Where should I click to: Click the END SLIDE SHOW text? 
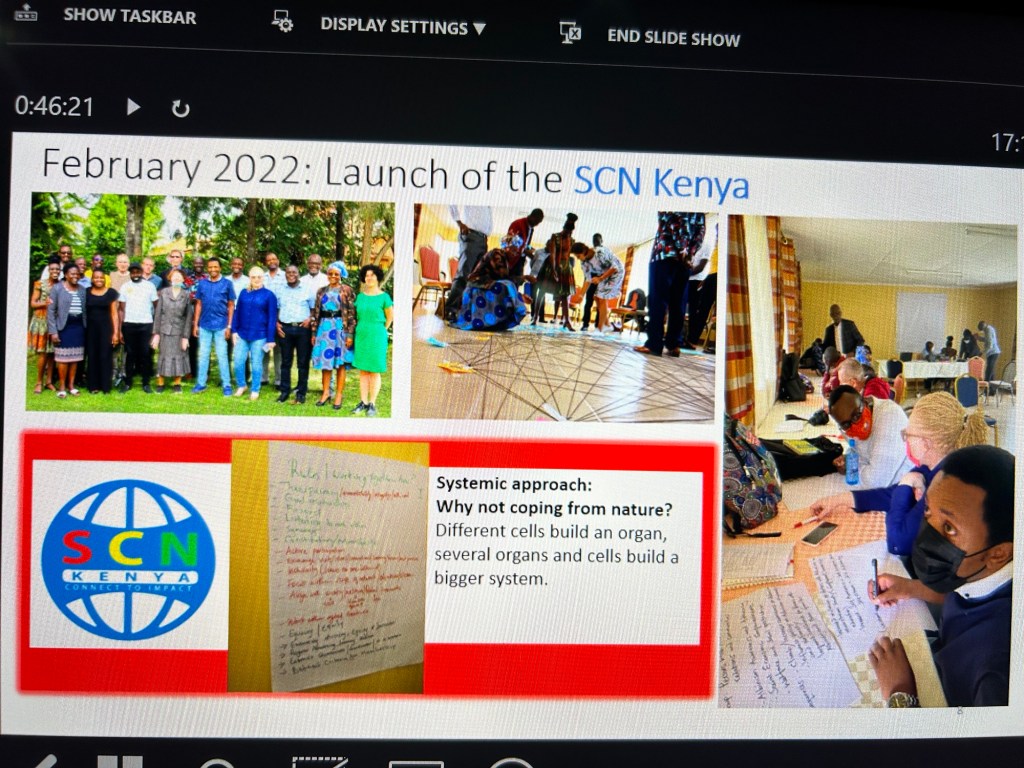(673, 38)
